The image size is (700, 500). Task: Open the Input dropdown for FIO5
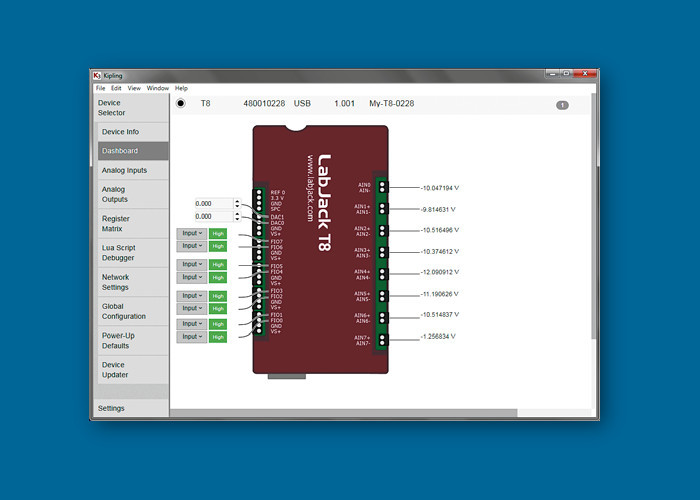click(x=192, y=264)
